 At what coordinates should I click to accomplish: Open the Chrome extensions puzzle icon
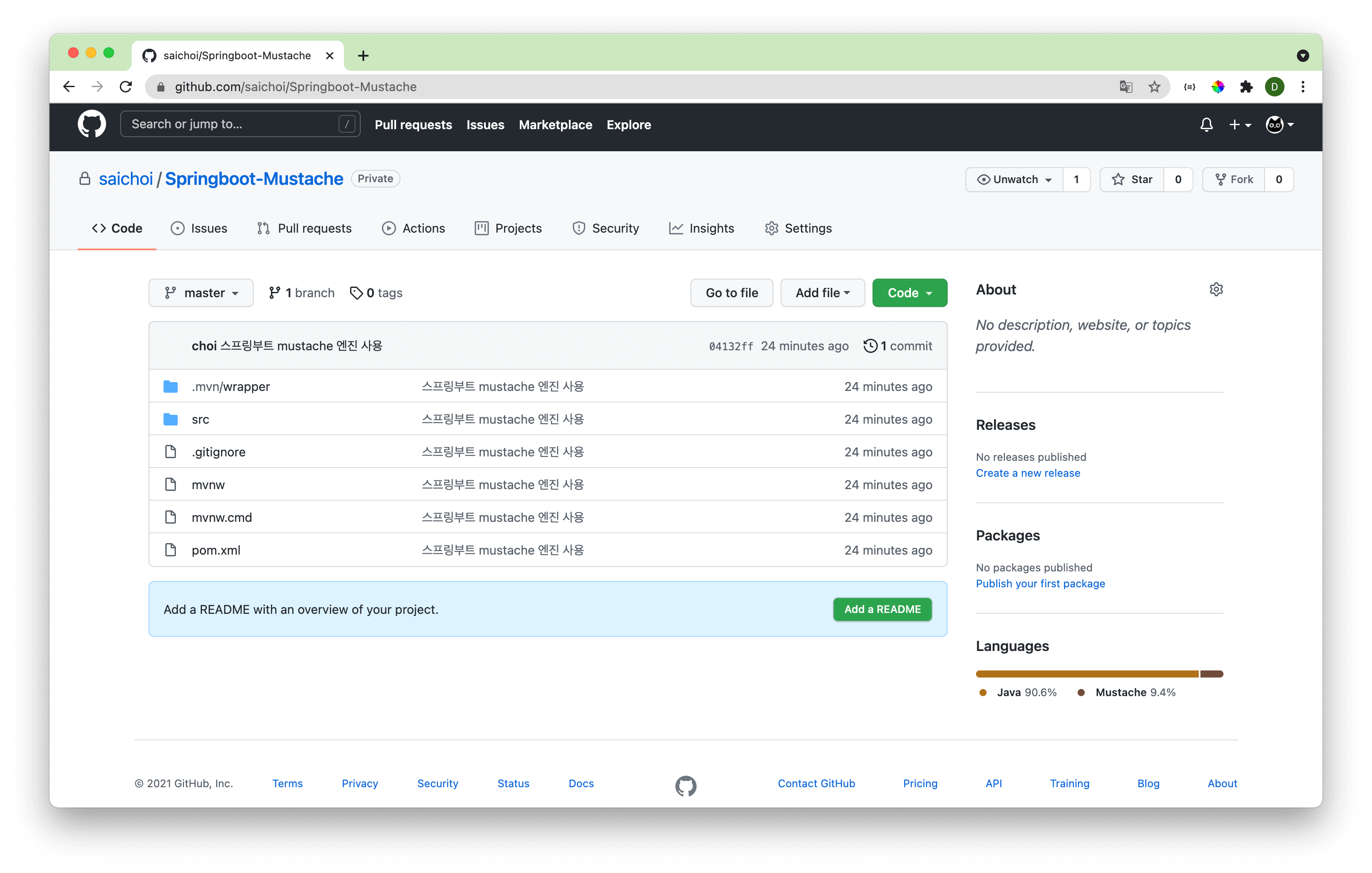pyautogui.click(x=1246, y=87)
